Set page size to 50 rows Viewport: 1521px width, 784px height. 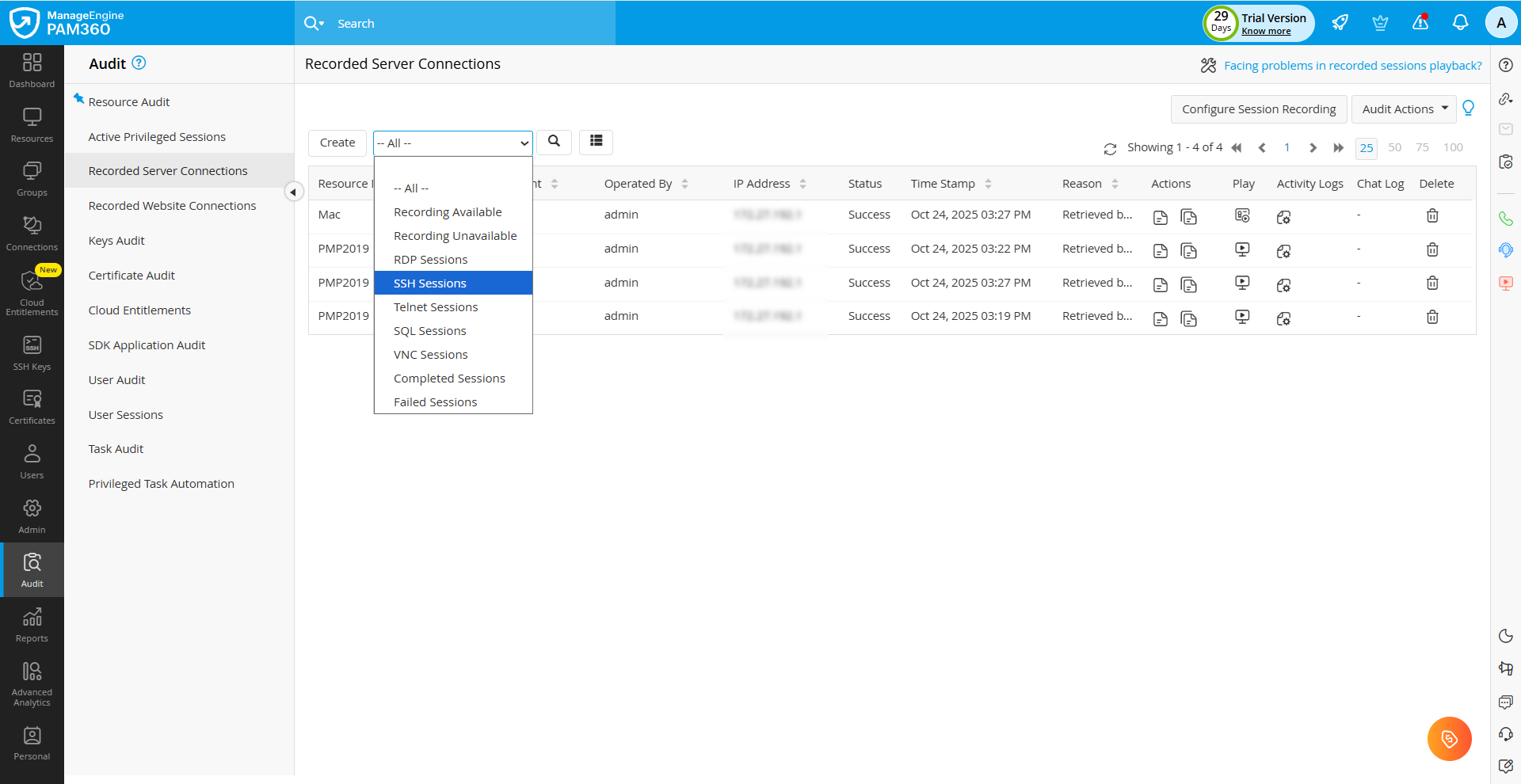(x=1394, y=148)
